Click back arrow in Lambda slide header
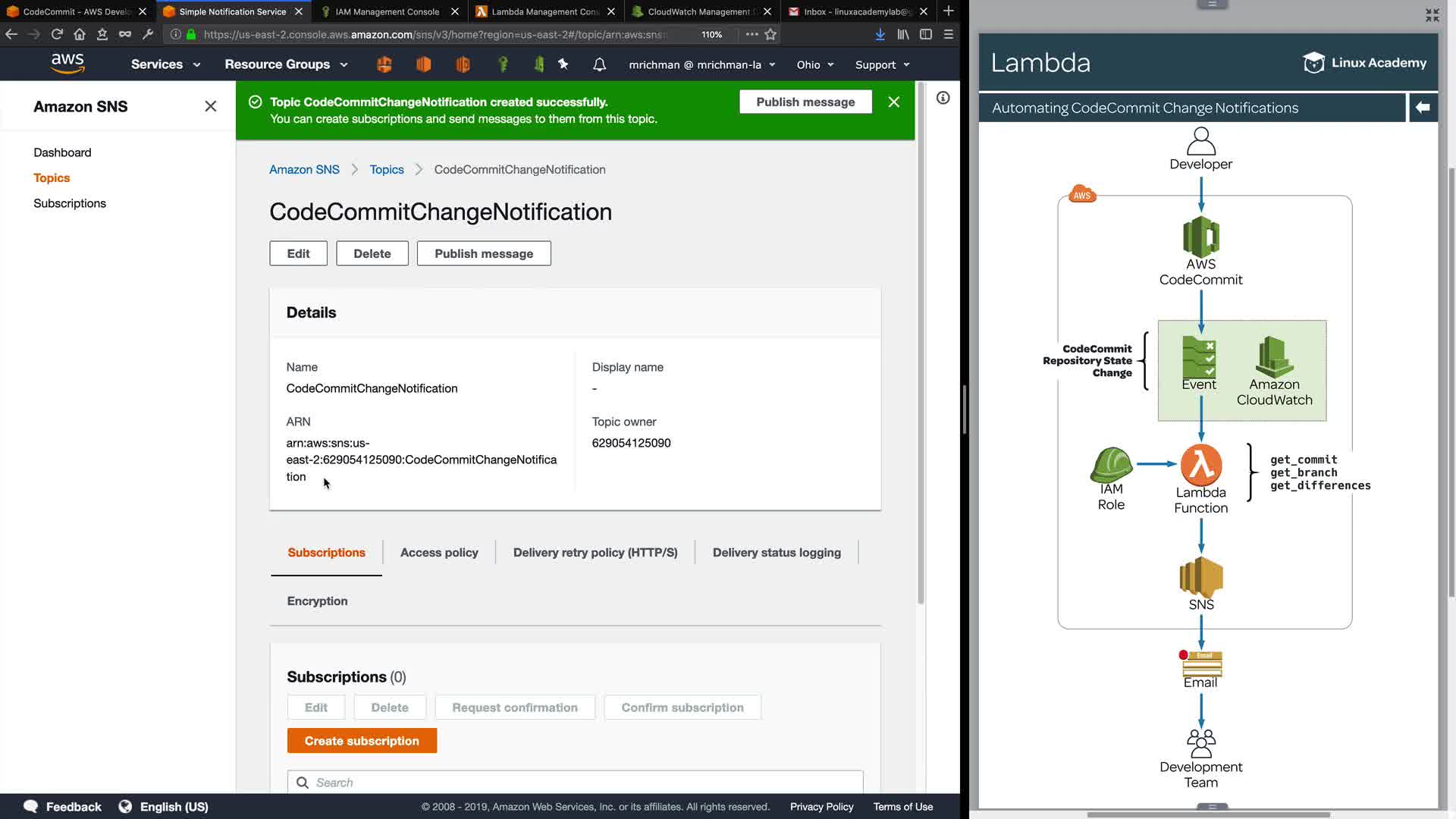The image size is (1456, 819). point(1423,108)
